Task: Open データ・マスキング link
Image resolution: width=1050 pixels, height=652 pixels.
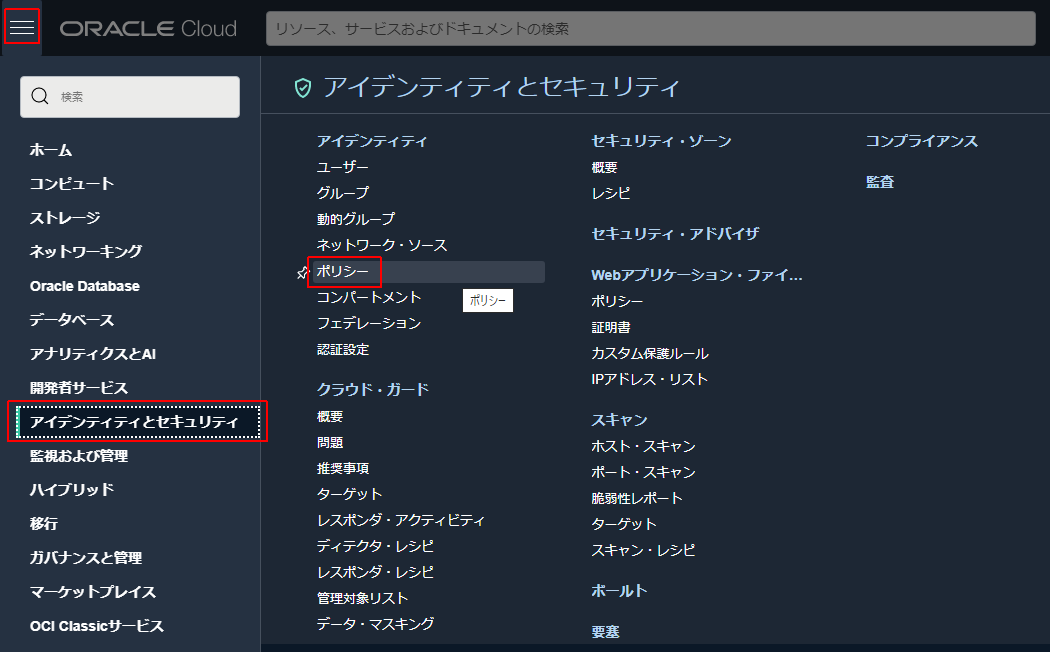Action: point(375,624)
